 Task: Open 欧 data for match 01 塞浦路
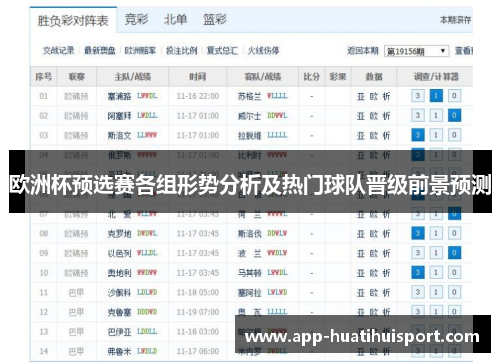click(x=374, y=96)
